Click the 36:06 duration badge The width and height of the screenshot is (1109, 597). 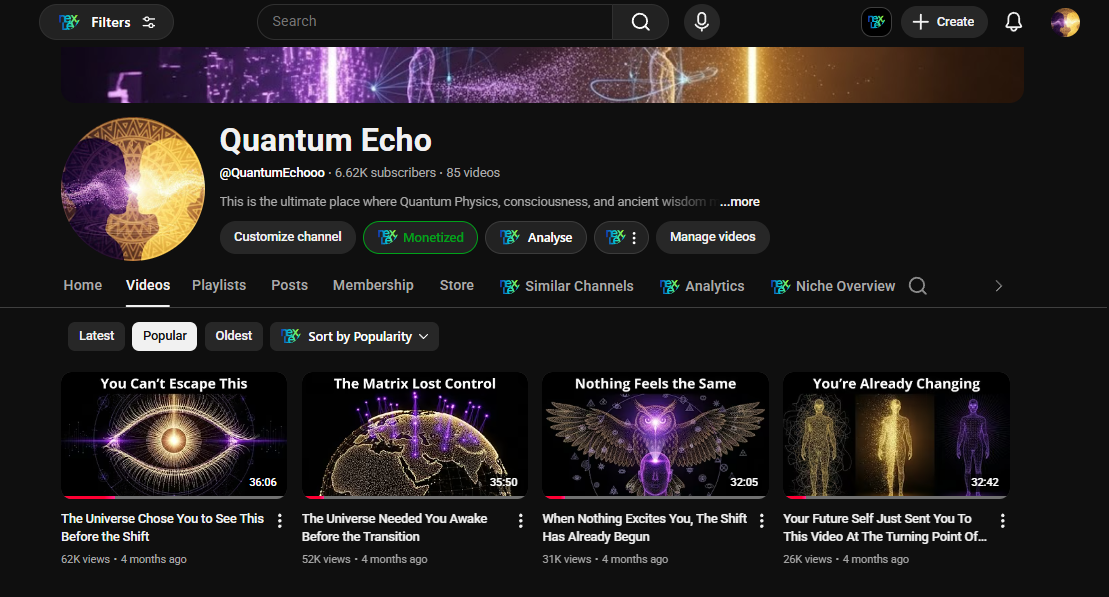point(263,482)
